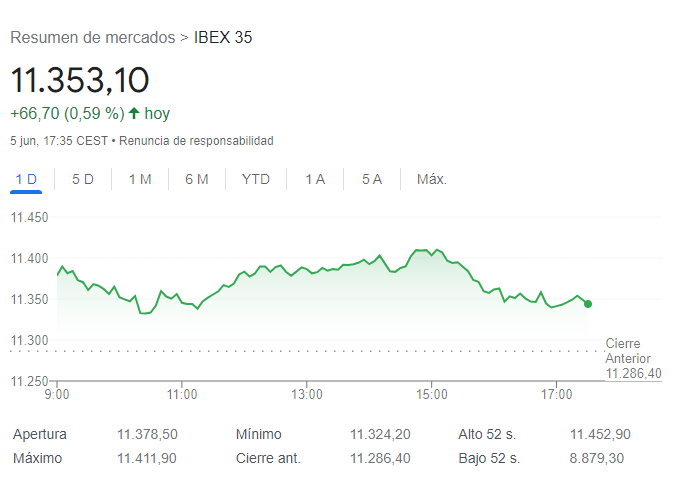Select the YTD range tab
Viewport: 682px width, 483px height.
tap(256, 179)
